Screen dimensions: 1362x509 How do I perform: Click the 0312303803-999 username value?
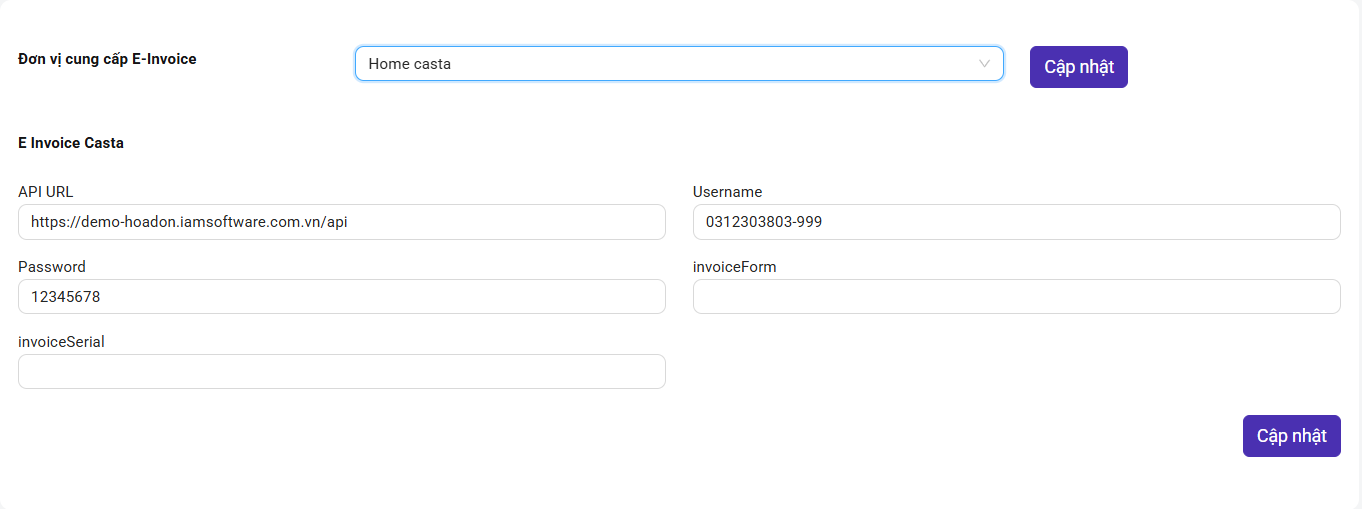coord(764,222)
